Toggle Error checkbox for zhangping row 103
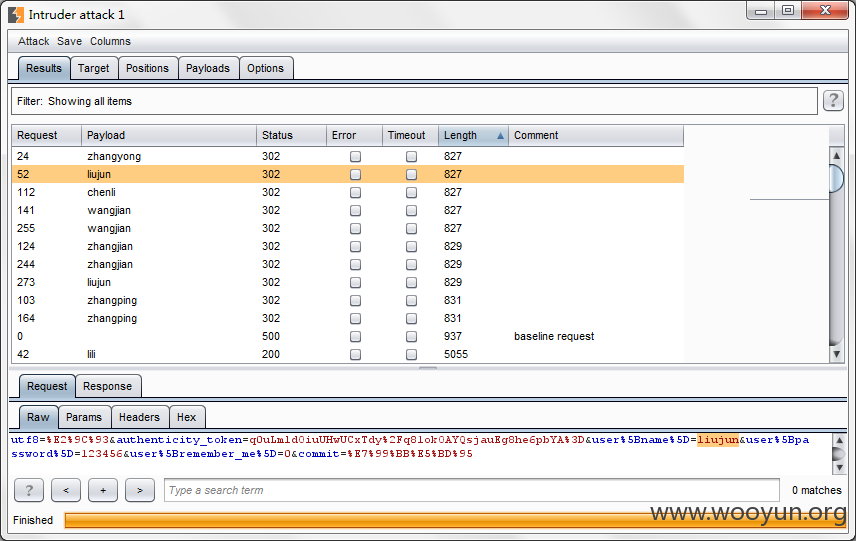This screenshot has width=856, height=541. pyautogui.click(x=355, y=301)
